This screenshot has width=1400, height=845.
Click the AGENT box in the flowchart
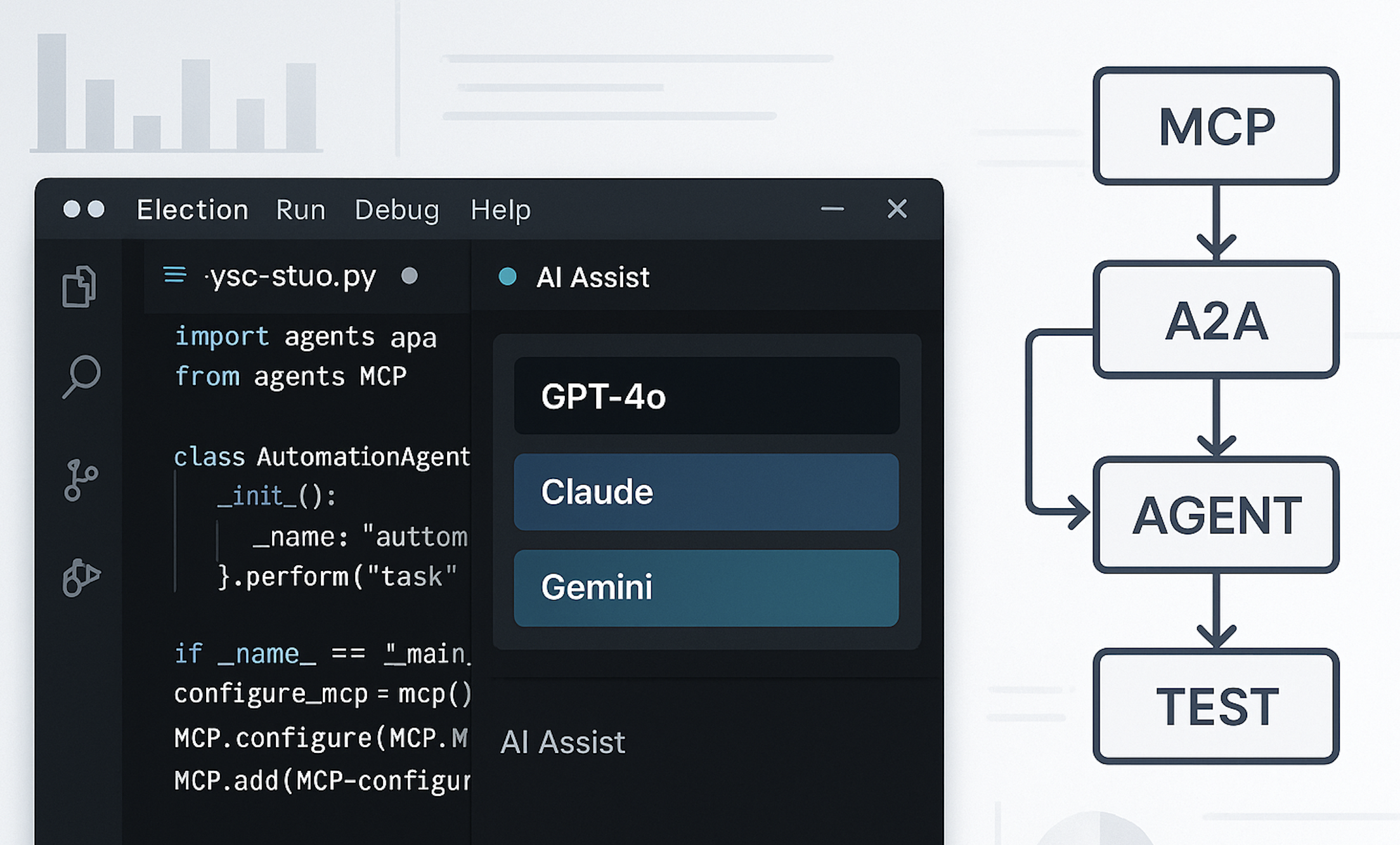click(x=1216, y=515)
